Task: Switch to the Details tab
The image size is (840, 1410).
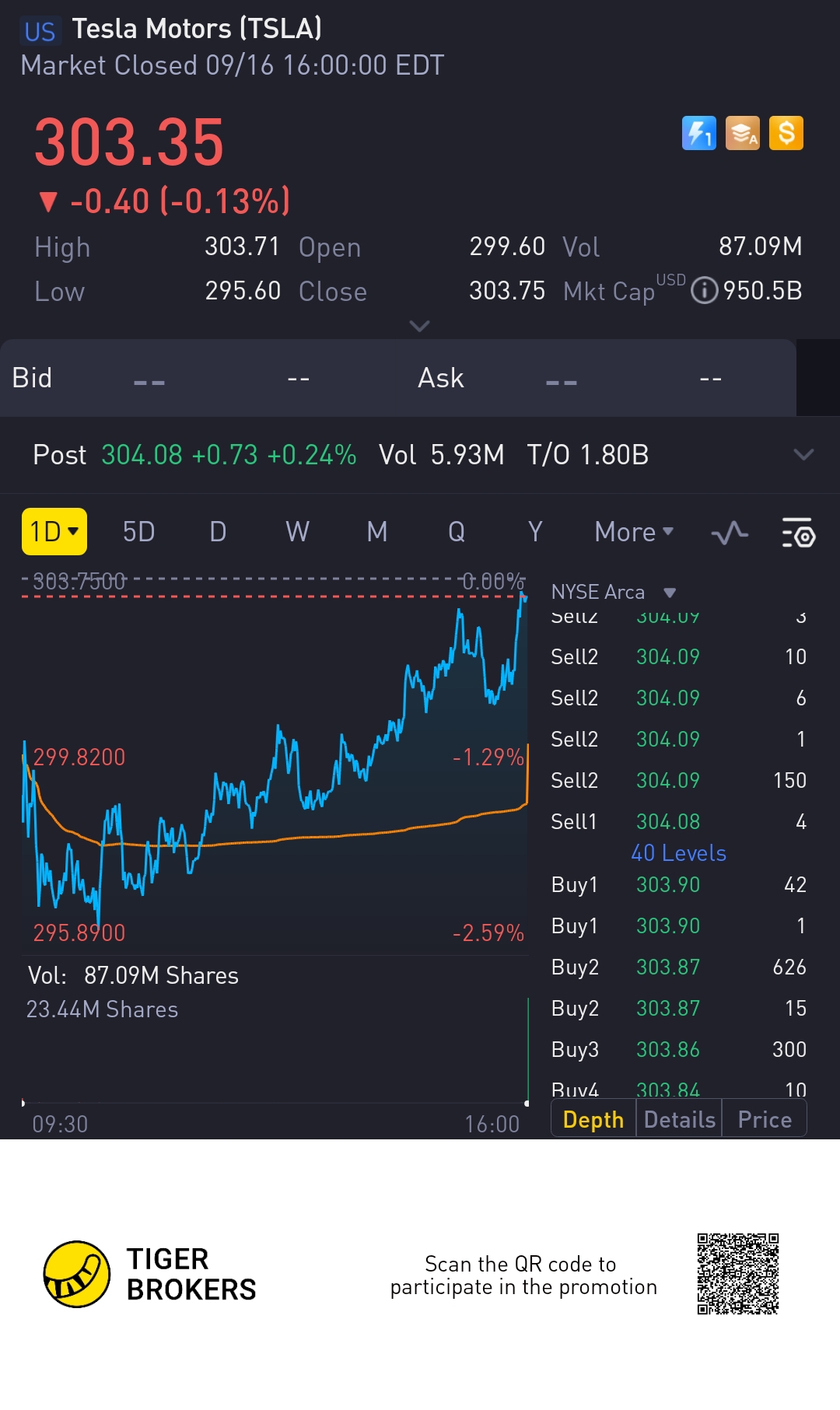Action: (679, 1119)
